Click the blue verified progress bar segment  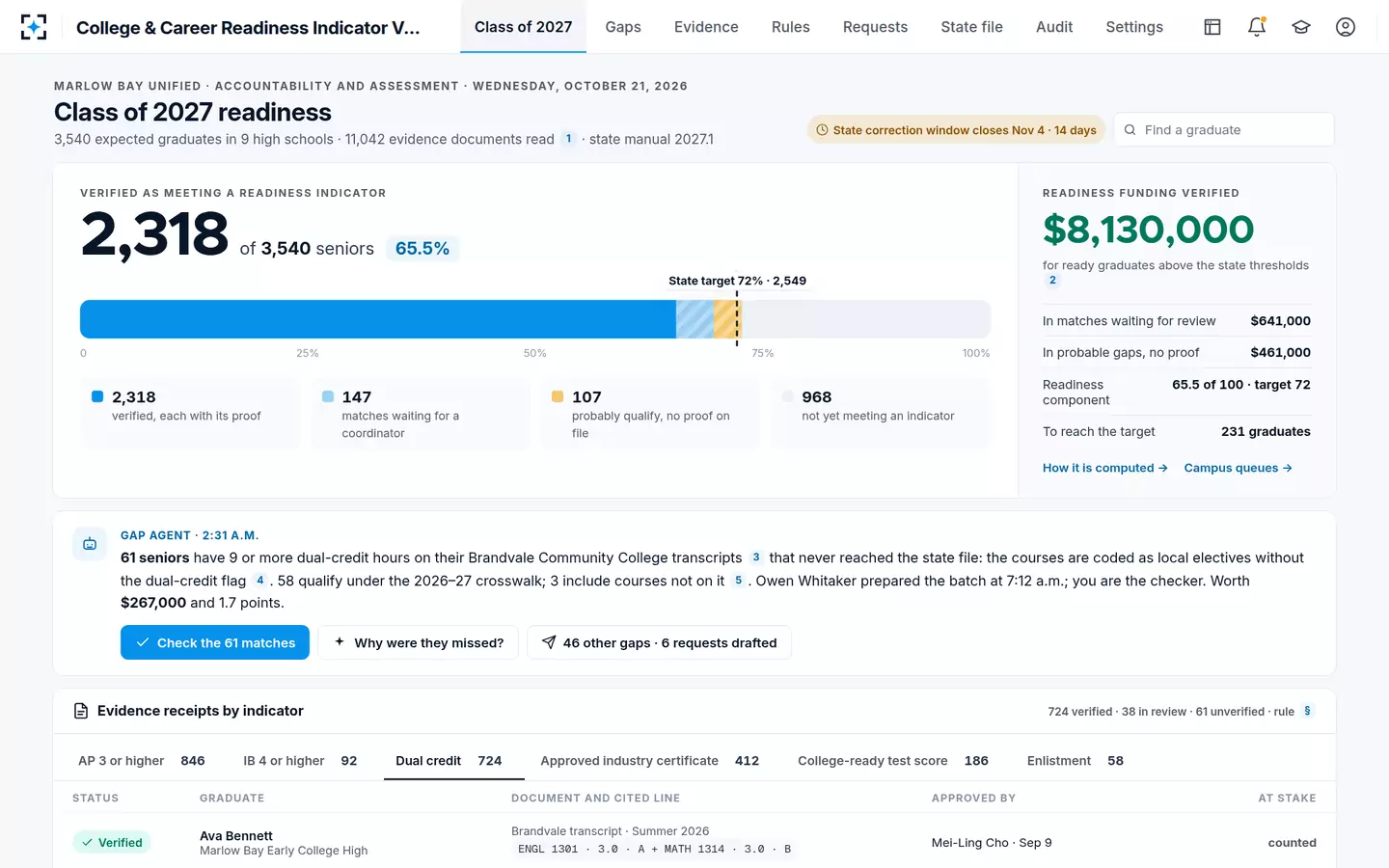tap(378, 319)
